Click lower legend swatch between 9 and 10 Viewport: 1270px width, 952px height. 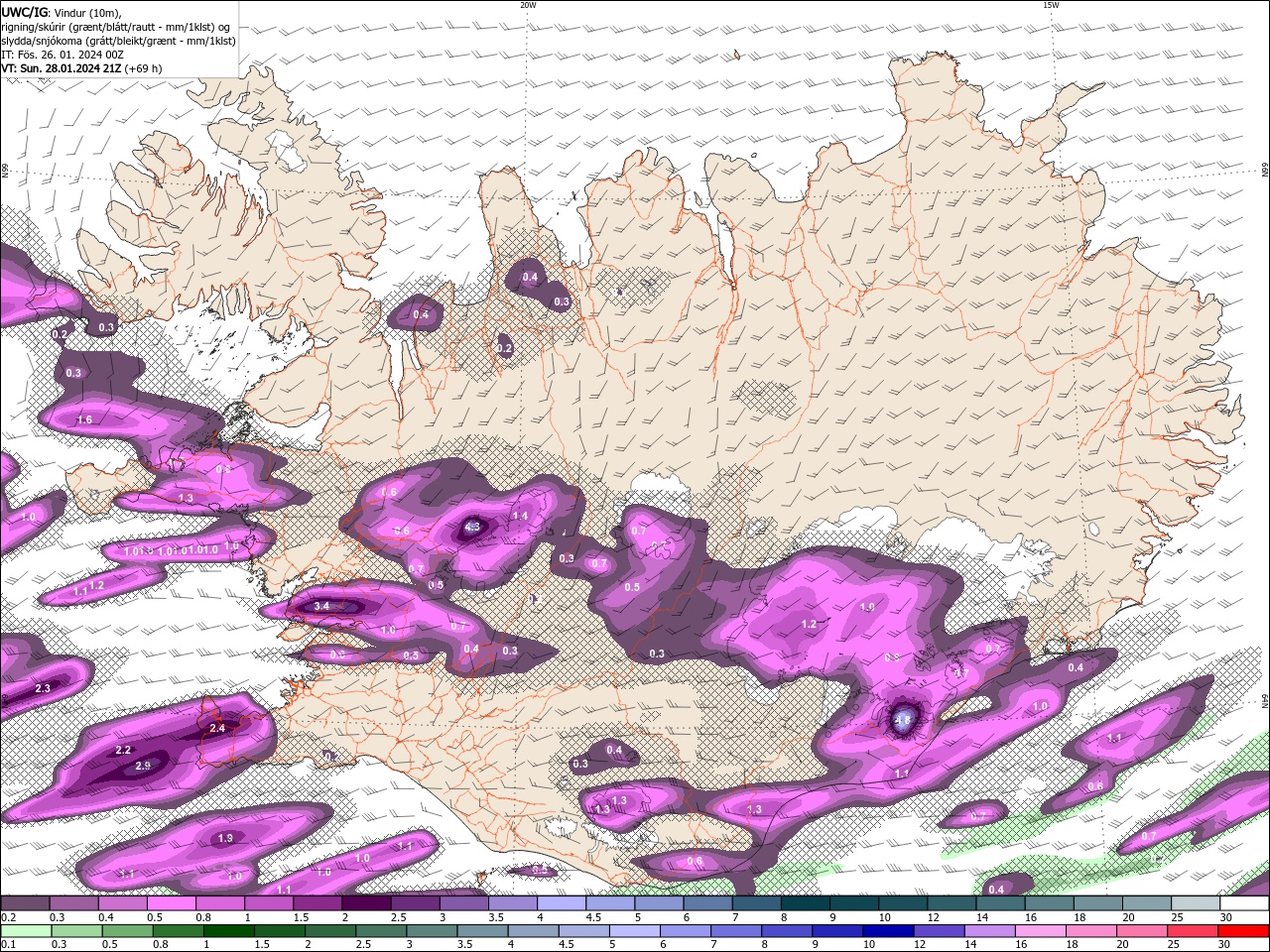(x=836, y=931)
